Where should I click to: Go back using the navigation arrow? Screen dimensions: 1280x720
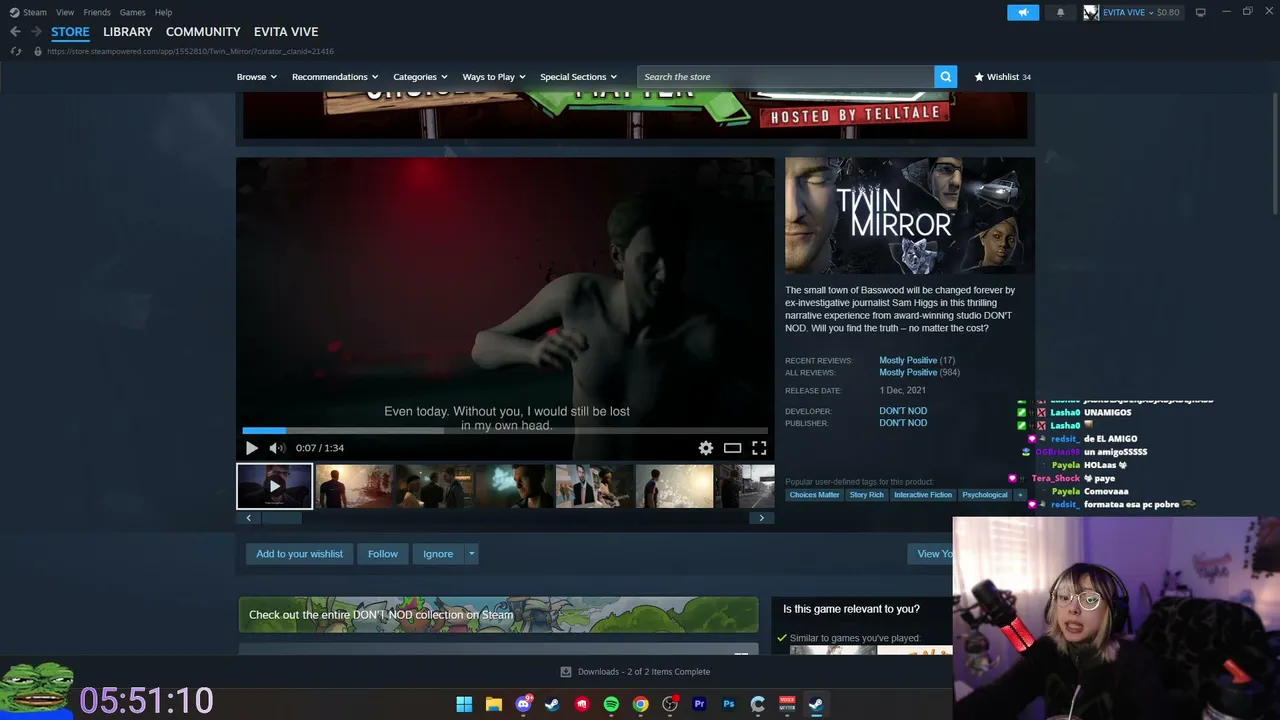pos(15,32)
